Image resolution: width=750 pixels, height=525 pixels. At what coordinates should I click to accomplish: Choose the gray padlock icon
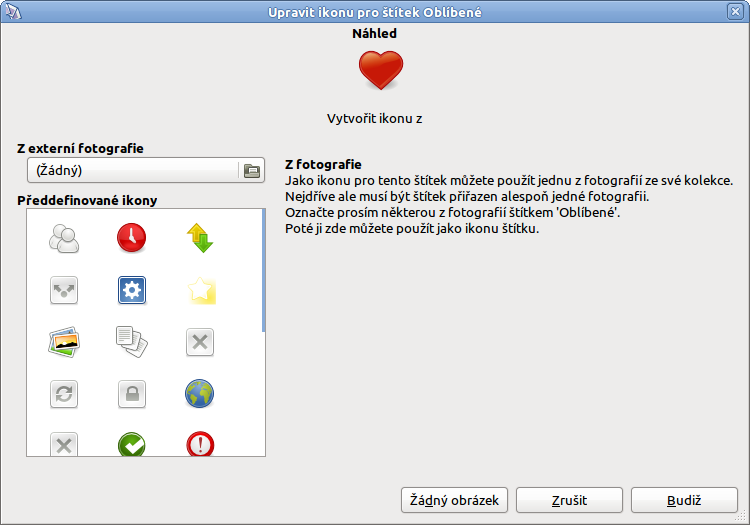[x=132, y=394]
